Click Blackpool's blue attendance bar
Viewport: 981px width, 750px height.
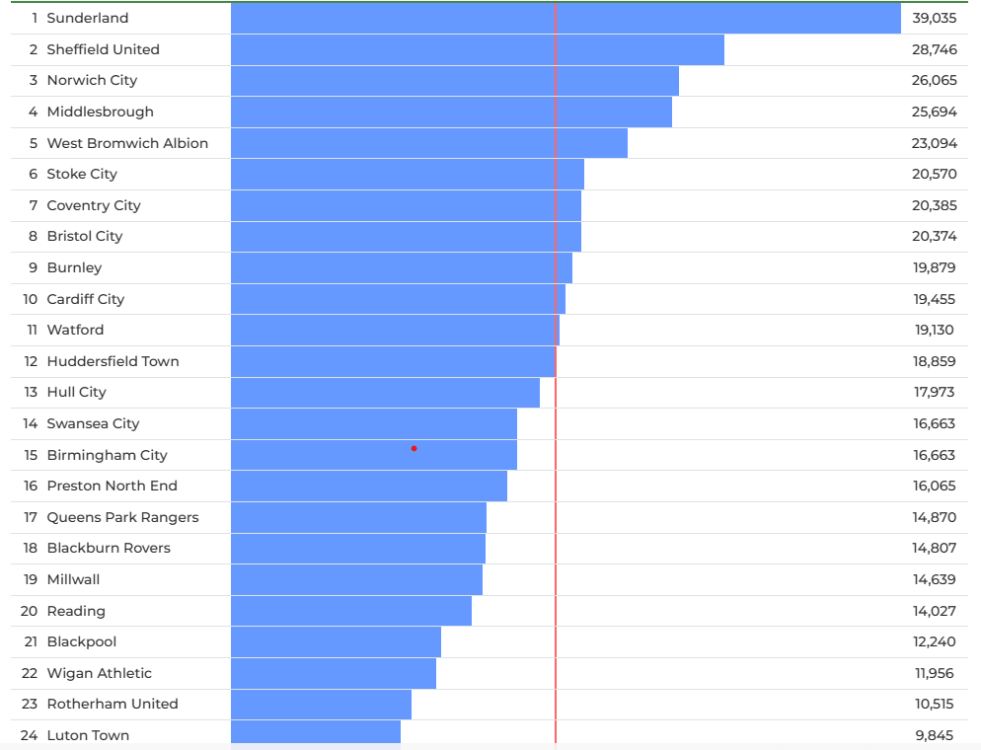click(x=336, y=642)
